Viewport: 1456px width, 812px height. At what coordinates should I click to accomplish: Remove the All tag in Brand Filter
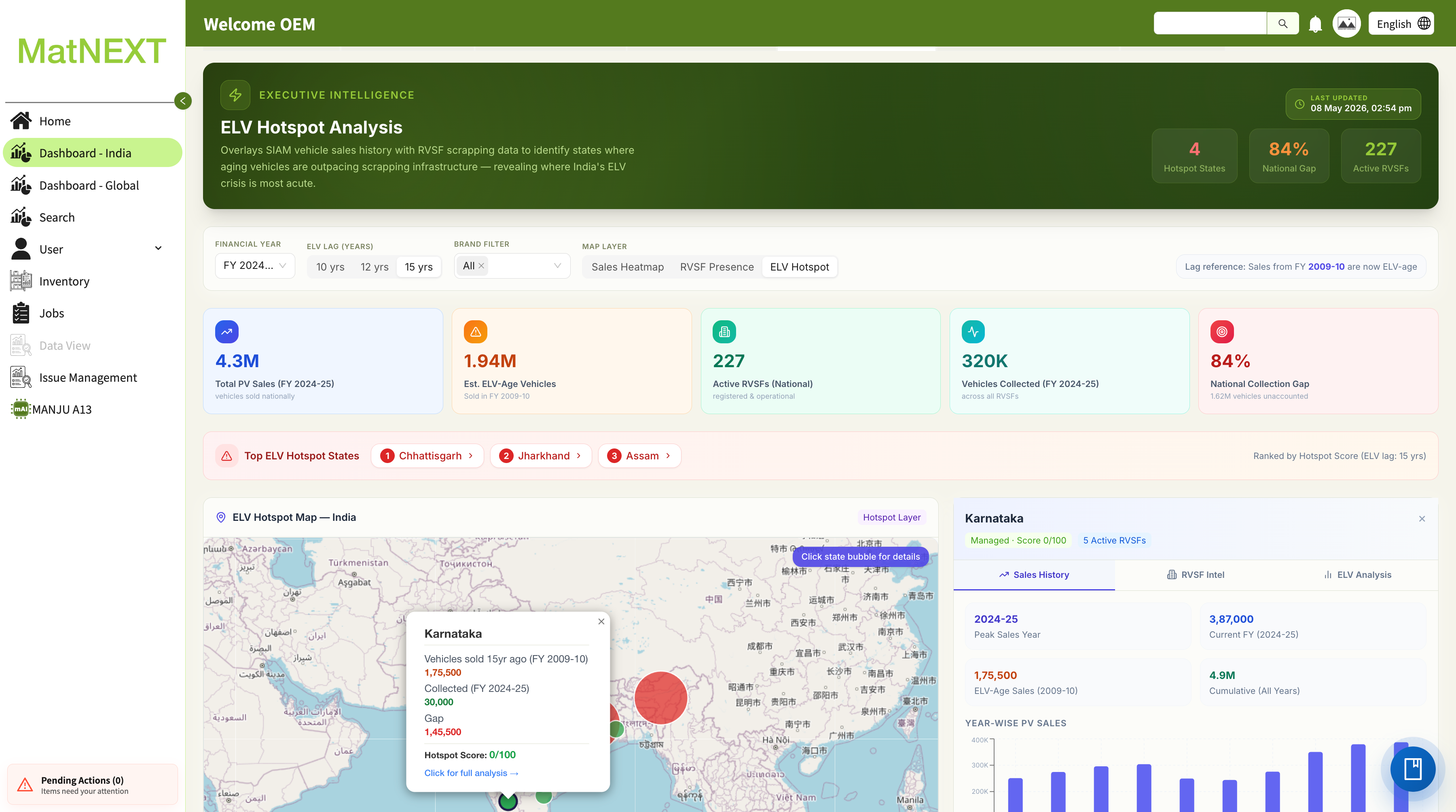481,266
